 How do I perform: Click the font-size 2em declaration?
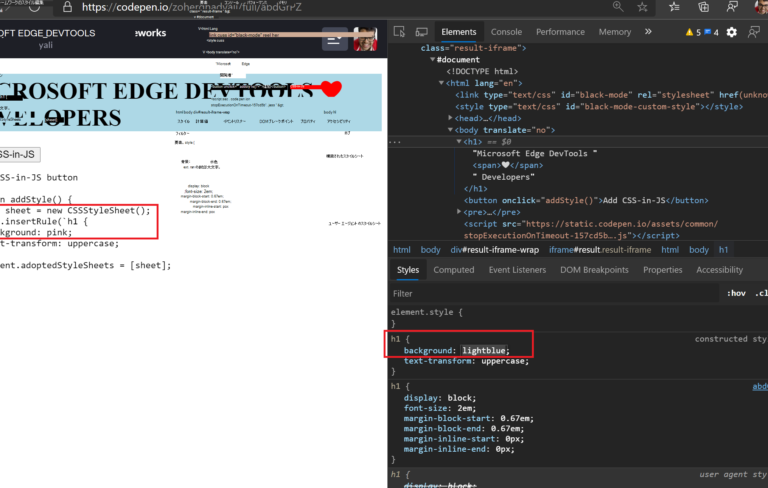click(x=439, y=408)
